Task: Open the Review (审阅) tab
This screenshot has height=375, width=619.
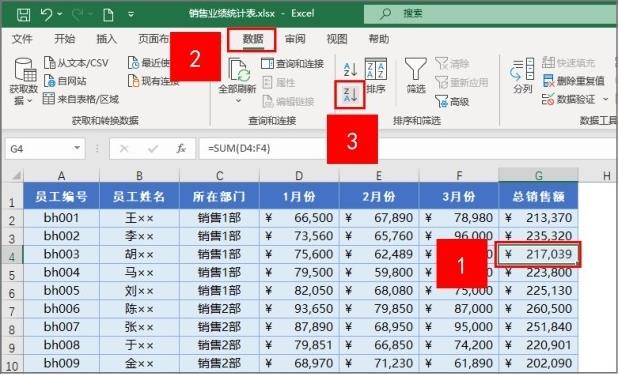Action: point(295,39)
